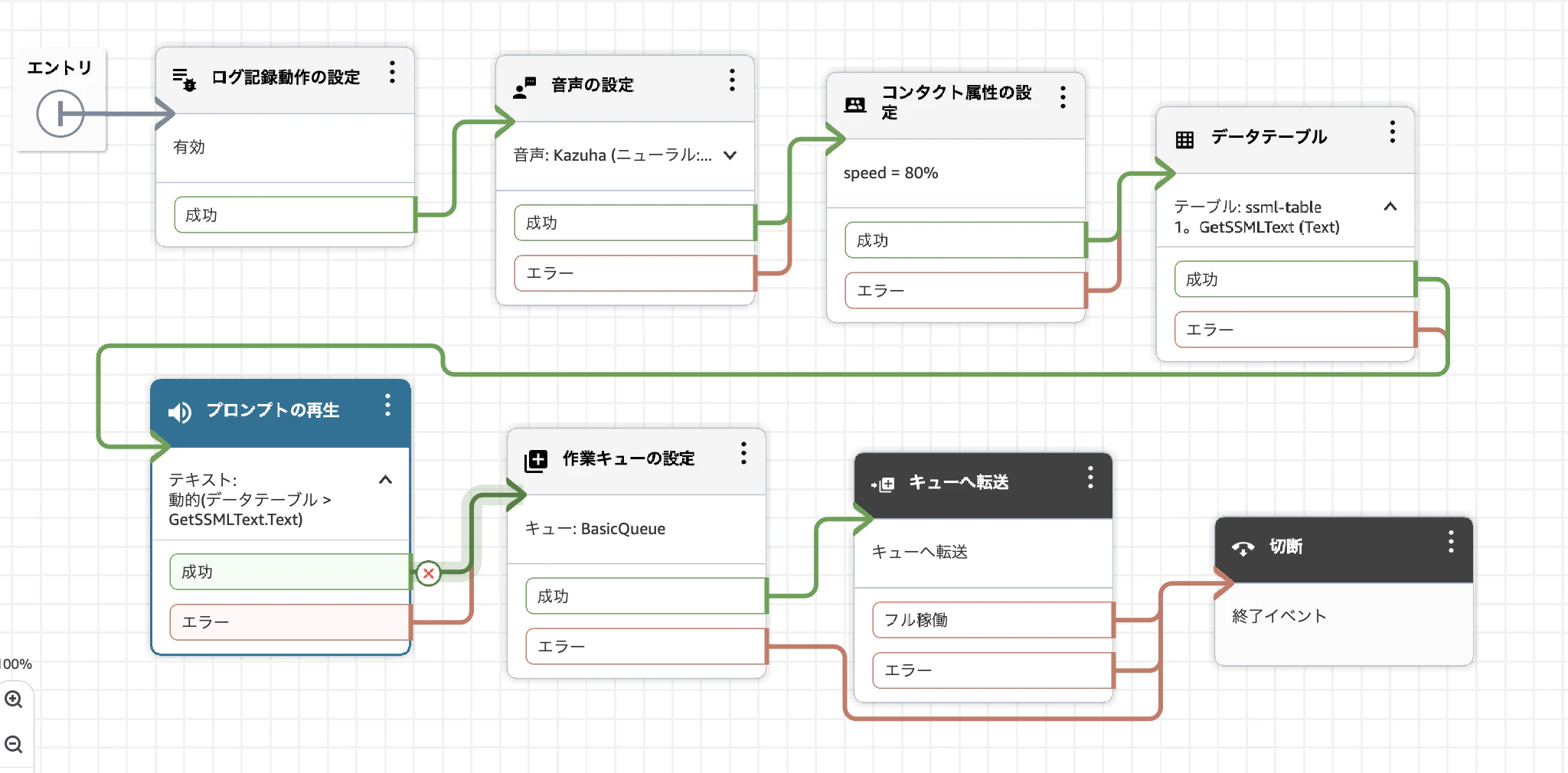This screenshot has width=1568, height=773.
Task: Zoom in on the flow canvas
Action: click(x=14, y=699)
